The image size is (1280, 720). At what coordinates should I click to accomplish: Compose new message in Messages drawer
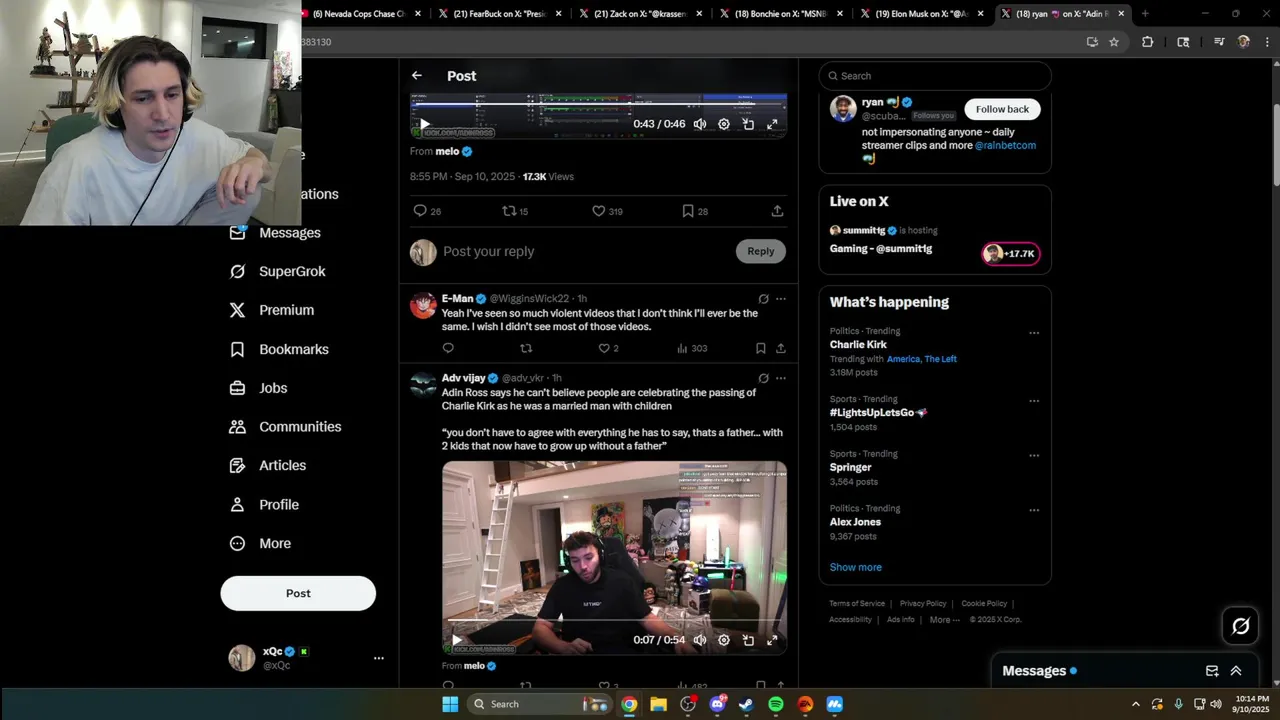click(1212, 671)
